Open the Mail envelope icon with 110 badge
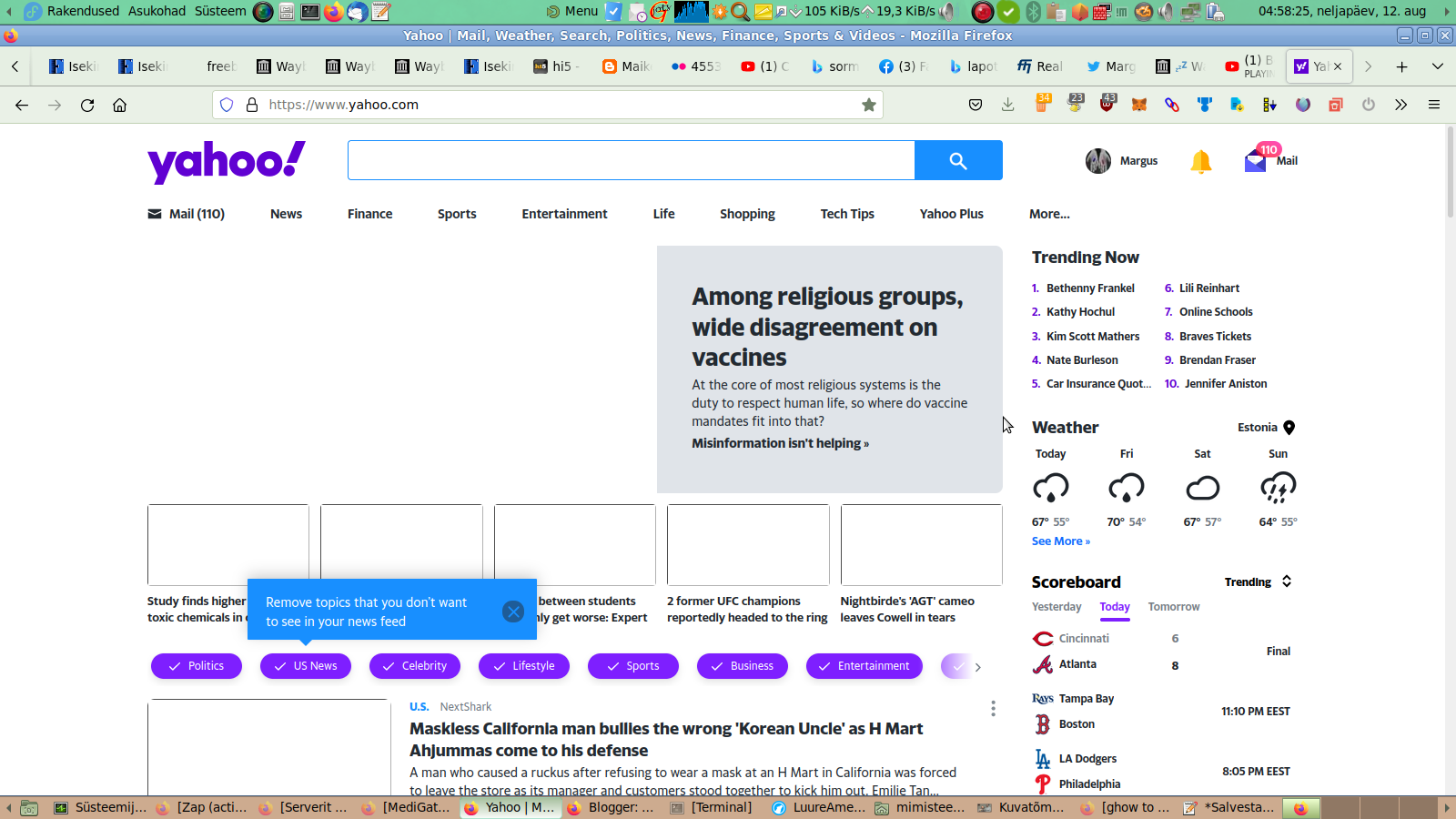1456x819 pixels. (1256, 161)
